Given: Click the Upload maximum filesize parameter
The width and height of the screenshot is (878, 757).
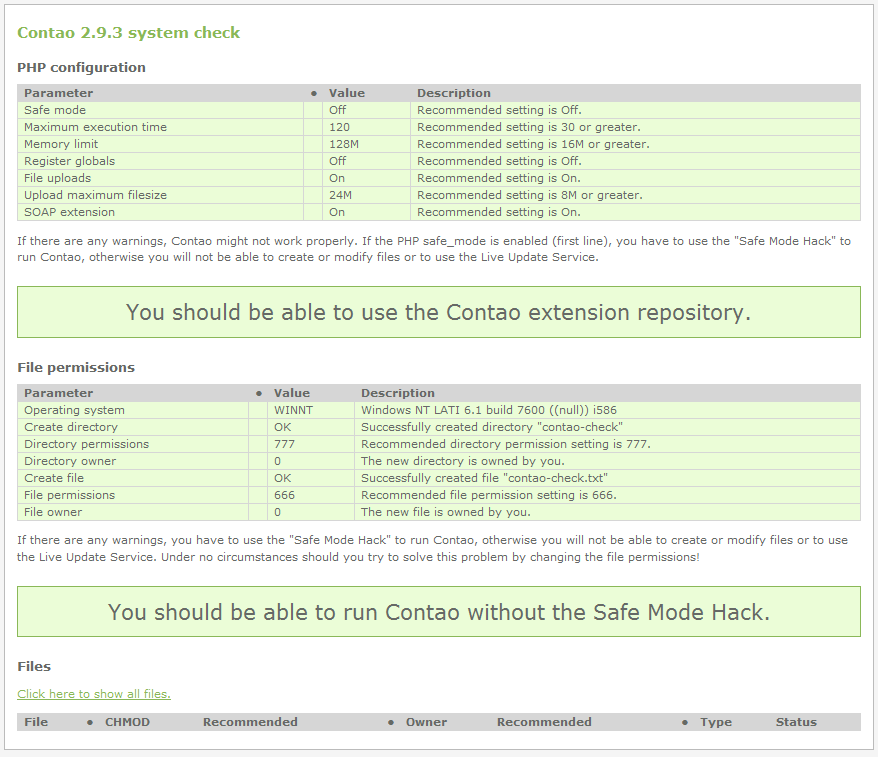Looking at the screenshot, I should click(x=95, y=195).
